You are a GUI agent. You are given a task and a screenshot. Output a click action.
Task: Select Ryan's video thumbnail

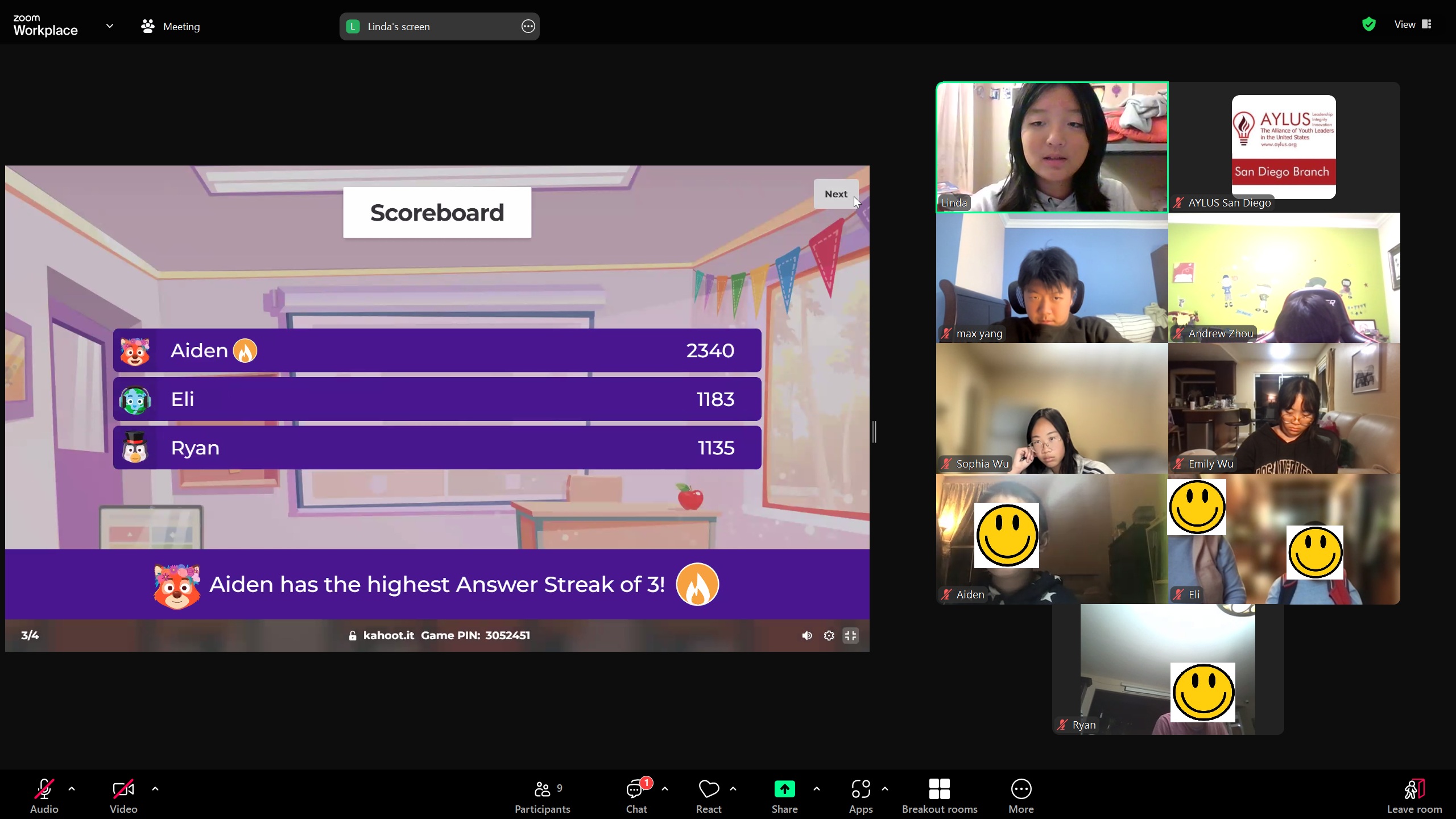click(1168, 669)
